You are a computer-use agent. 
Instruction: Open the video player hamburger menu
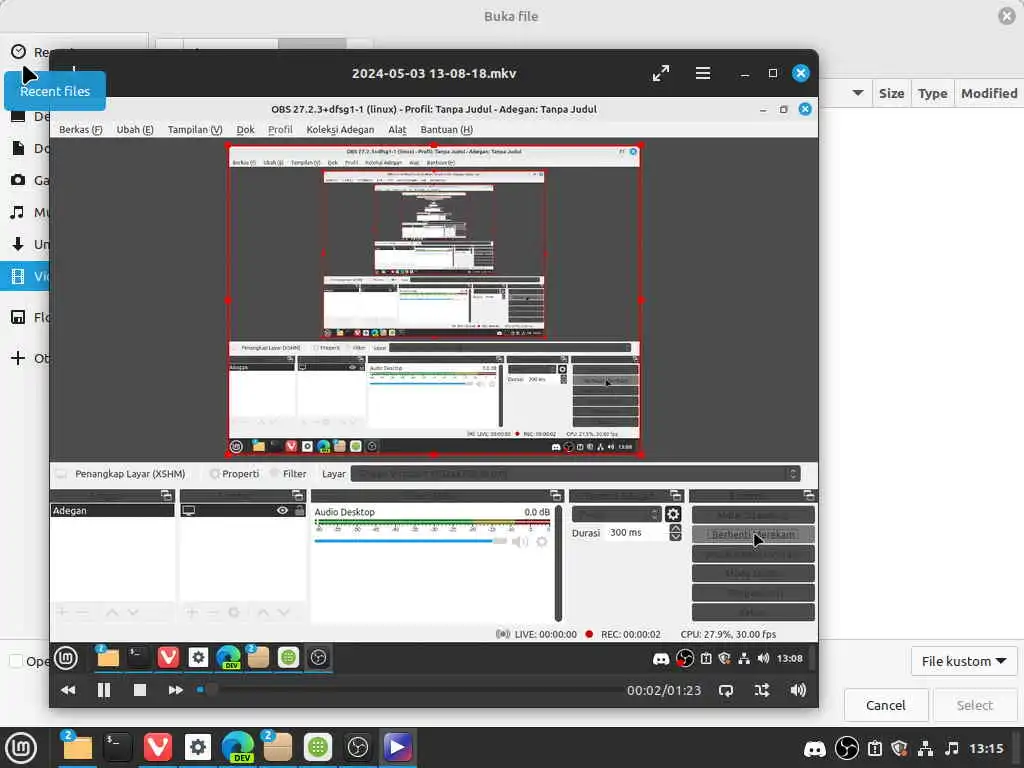click(703, 73)
